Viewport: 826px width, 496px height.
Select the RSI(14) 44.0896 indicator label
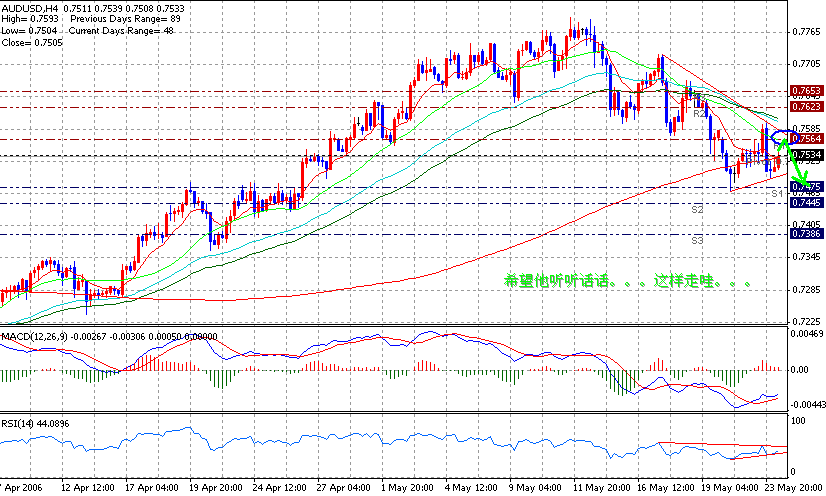pyautogui.click(x=35, y=424)
